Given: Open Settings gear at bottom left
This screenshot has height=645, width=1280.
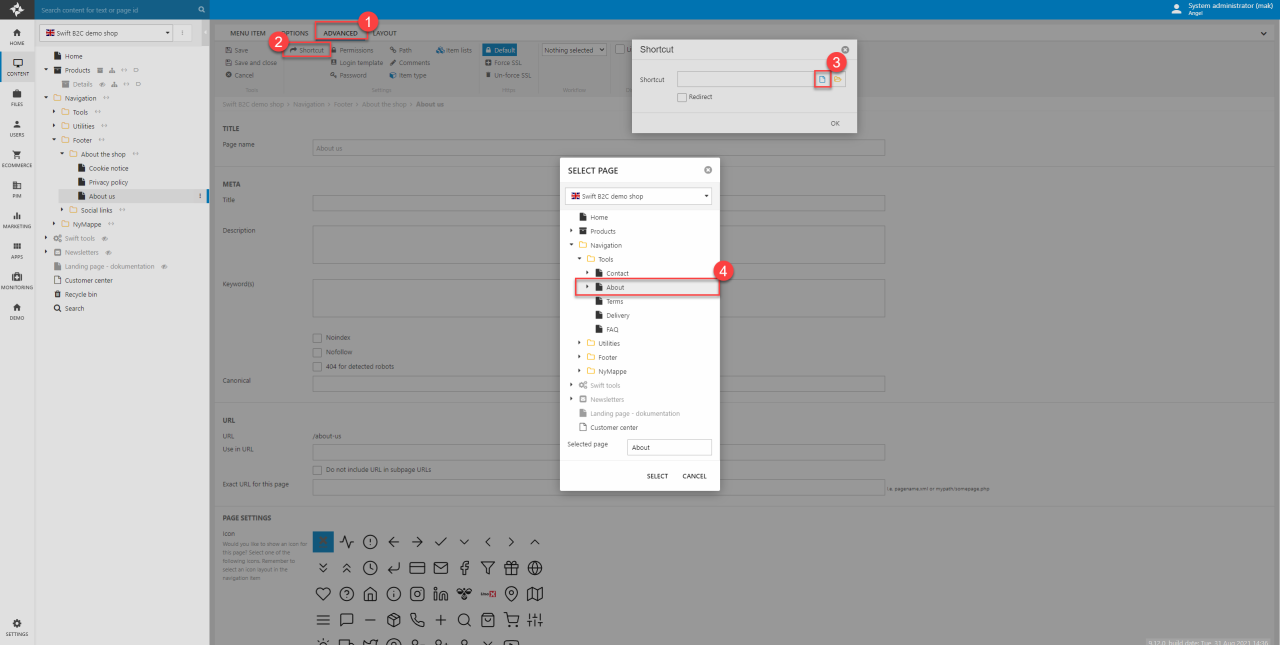Looking at the screenshot, I should tap(17, 626).
